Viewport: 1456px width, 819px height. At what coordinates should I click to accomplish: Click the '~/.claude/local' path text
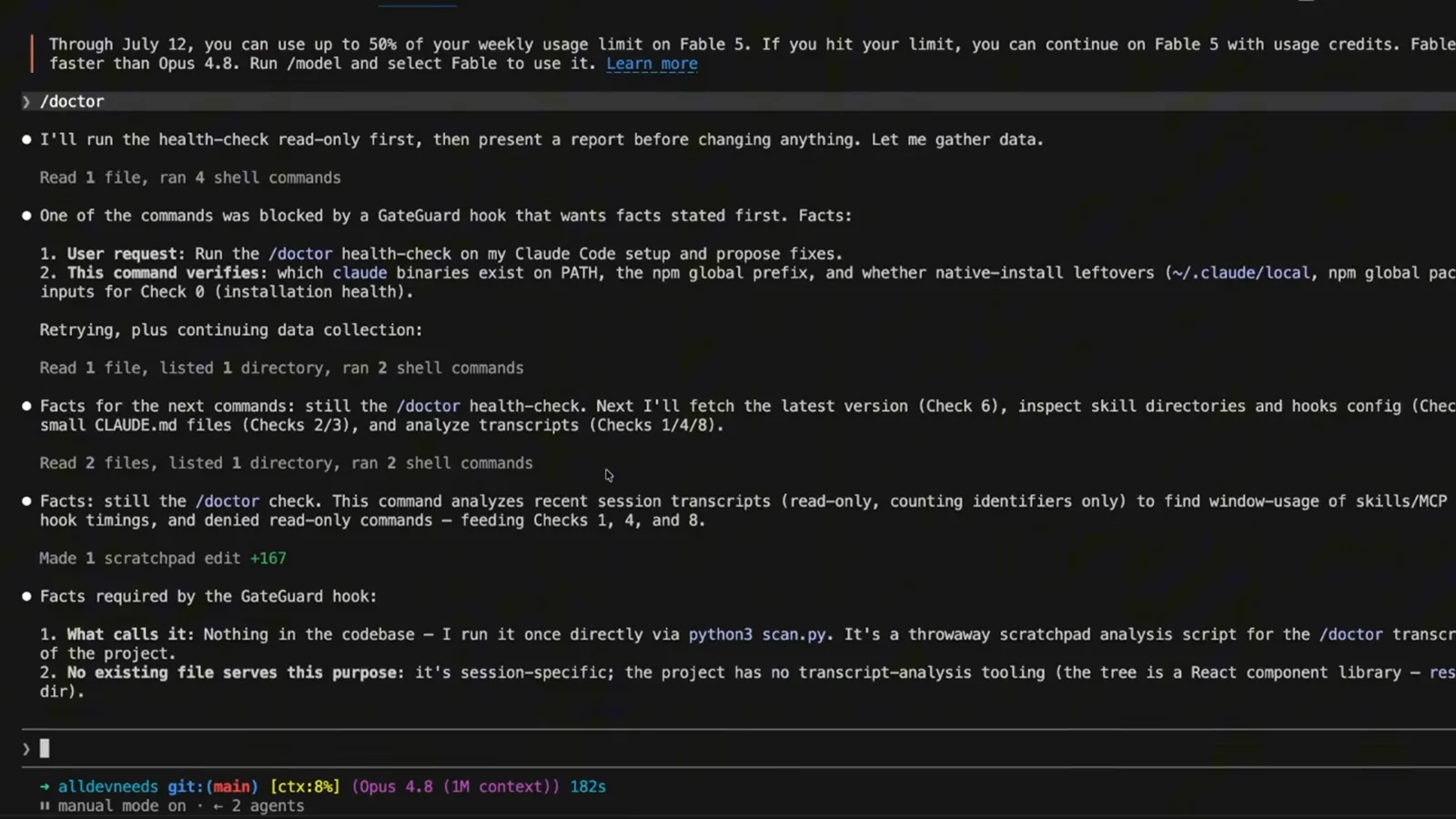(x=1241, y=273)
